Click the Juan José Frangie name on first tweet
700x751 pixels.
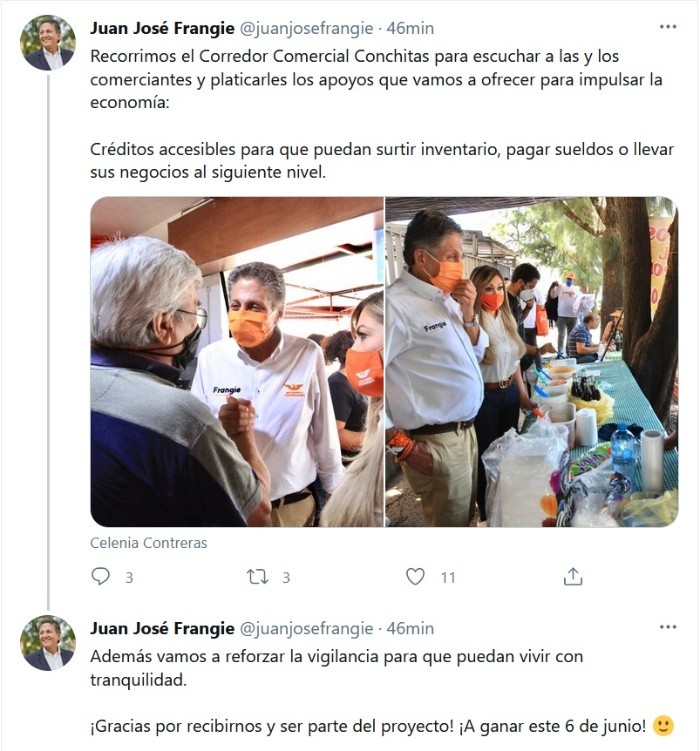pos(162,28)
